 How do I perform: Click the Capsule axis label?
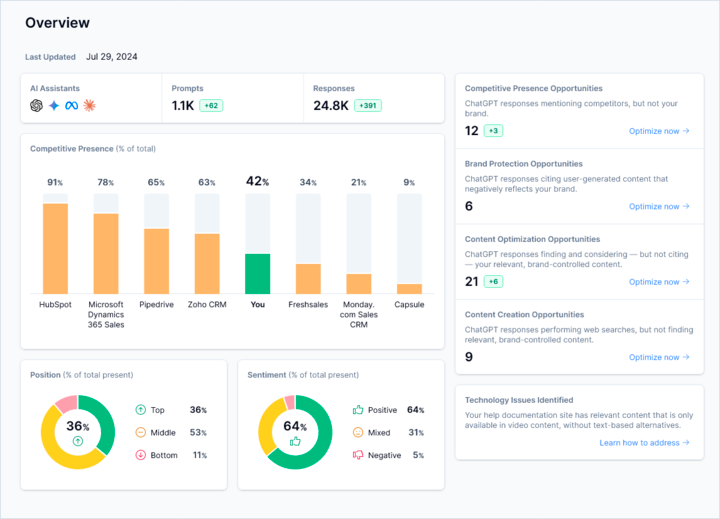409,305
